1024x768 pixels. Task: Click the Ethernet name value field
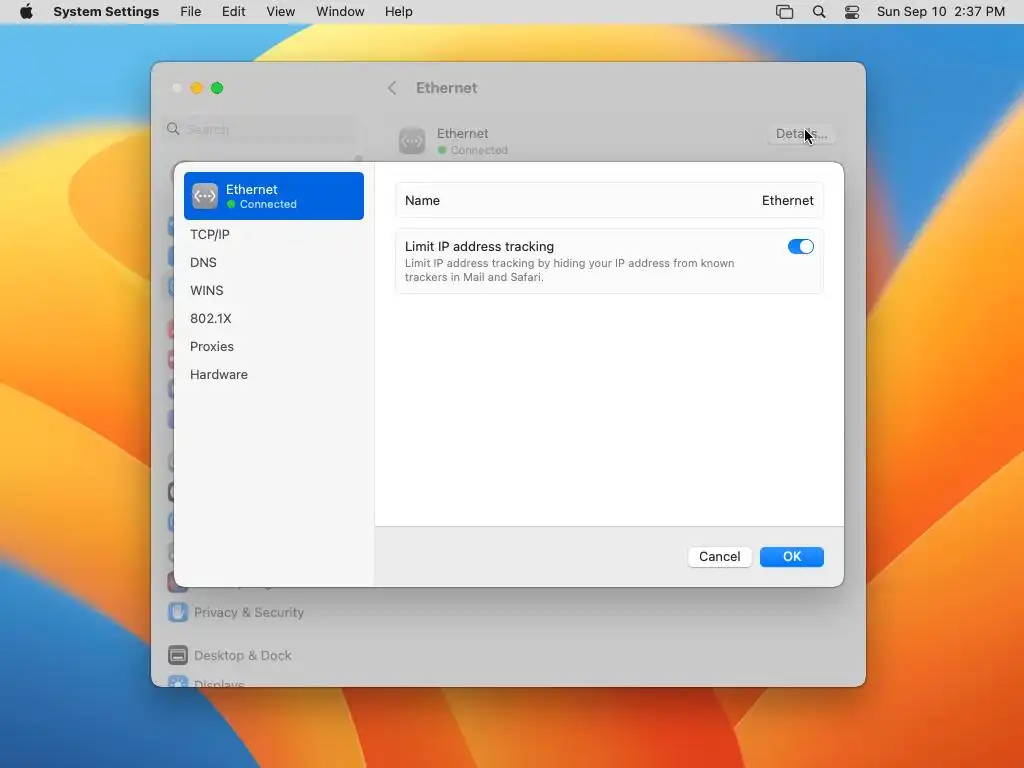click(788, 200)
